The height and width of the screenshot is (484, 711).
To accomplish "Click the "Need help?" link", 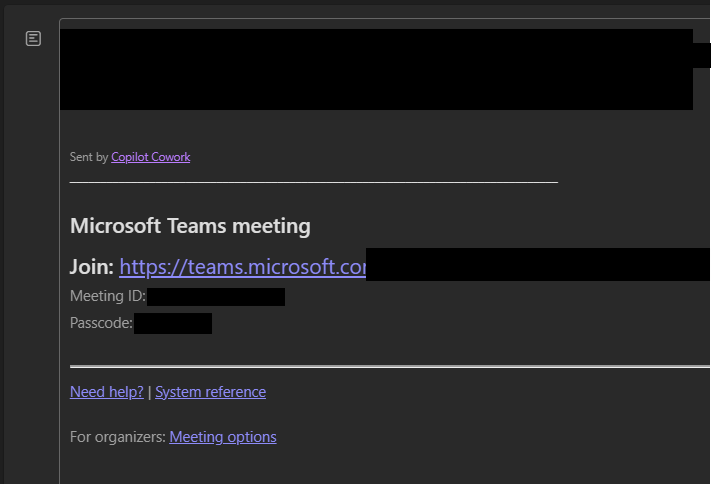I will coord(106,392).
